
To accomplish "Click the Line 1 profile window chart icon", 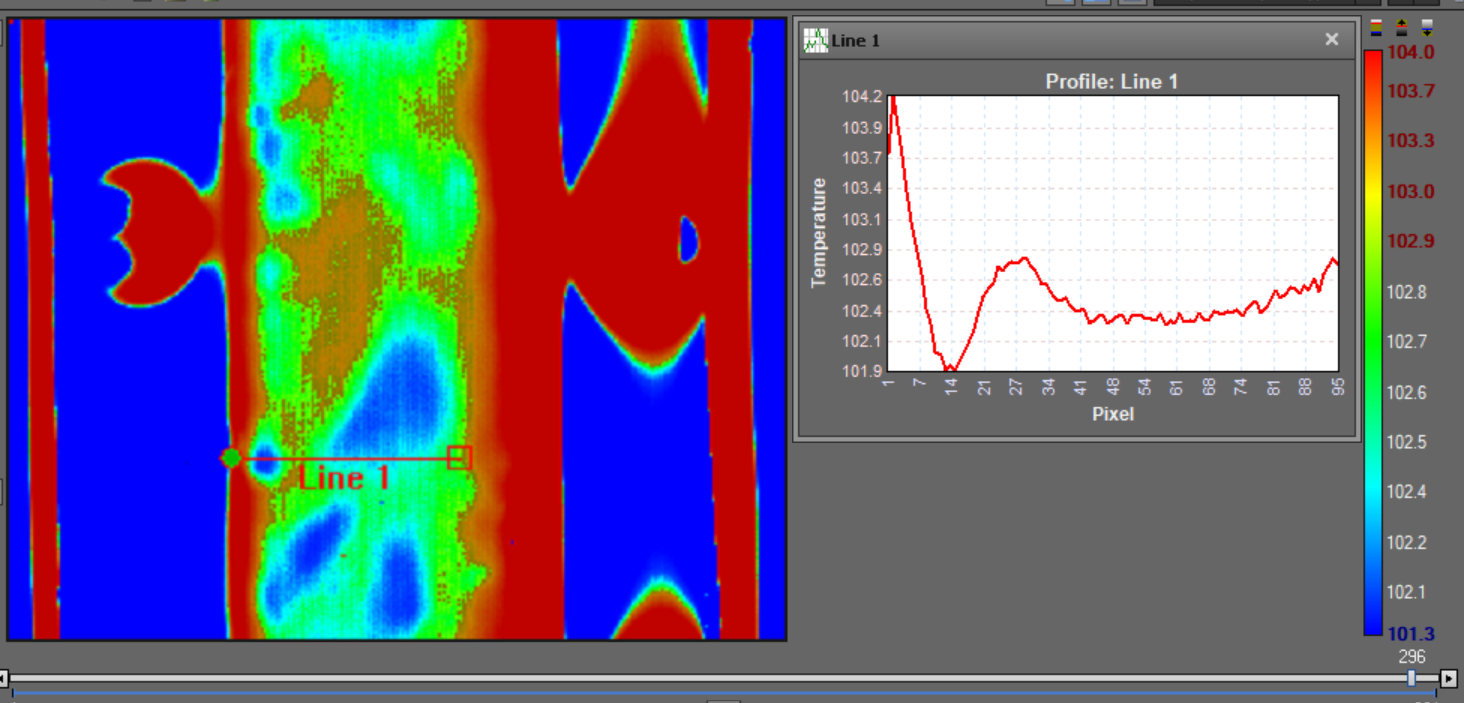I will tap(816, 40).
